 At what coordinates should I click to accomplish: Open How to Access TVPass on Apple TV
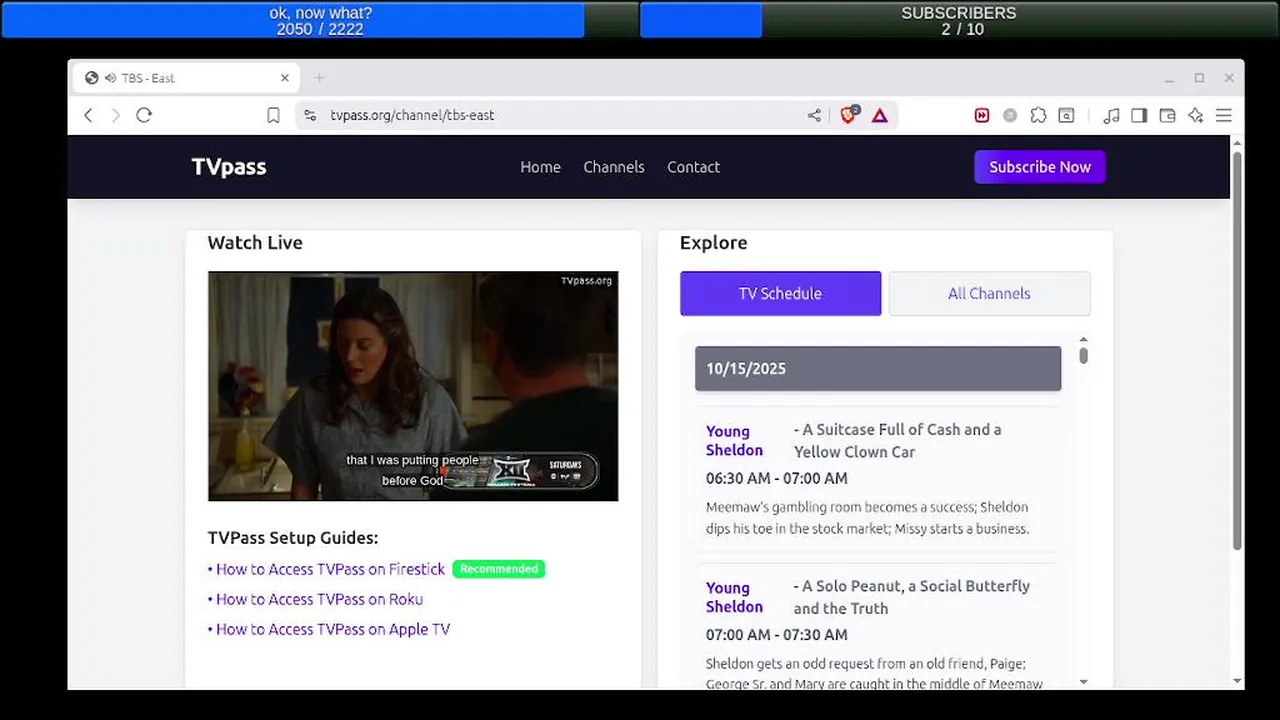tap(333, 629)
